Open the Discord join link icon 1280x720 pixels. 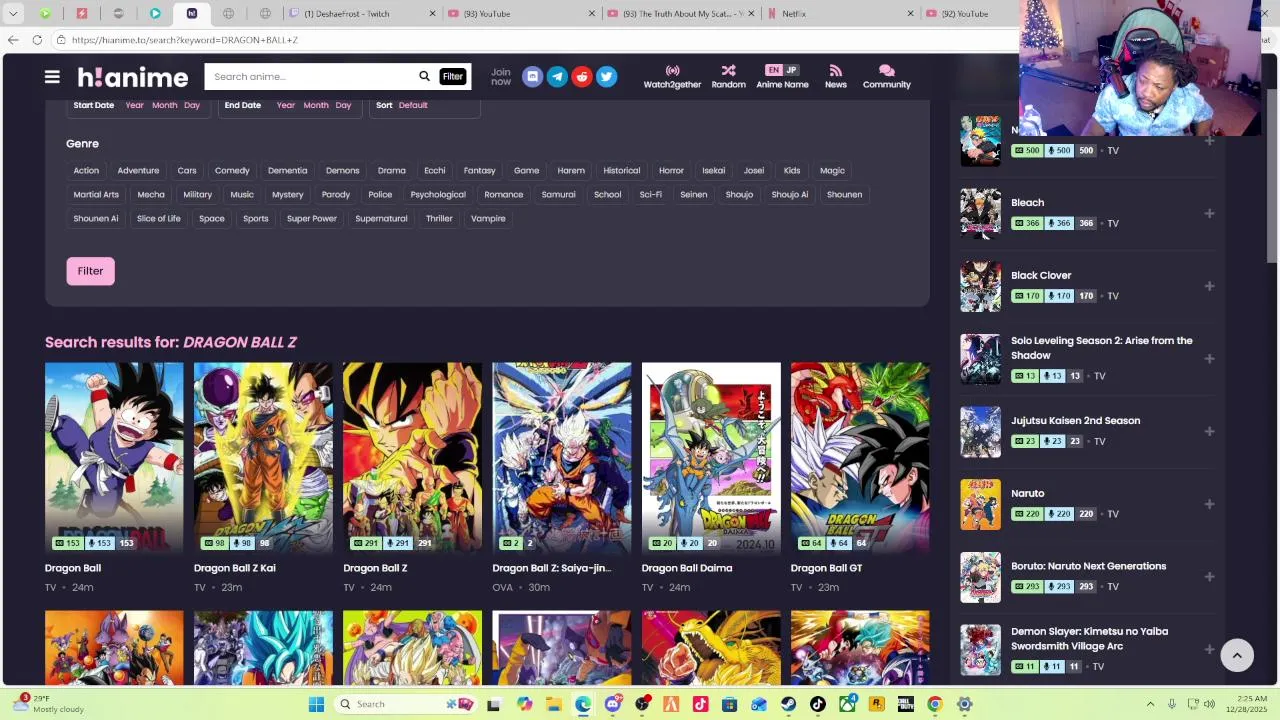pyautogui.click(x=532, y=77)
